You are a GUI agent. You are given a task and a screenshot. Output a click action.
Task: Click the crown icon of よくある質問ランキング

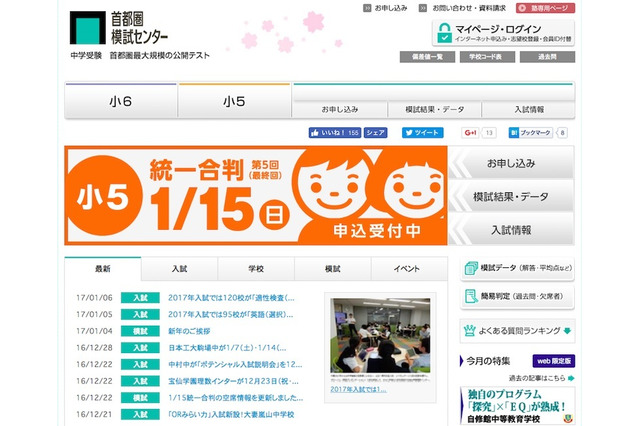coord(470,331)
